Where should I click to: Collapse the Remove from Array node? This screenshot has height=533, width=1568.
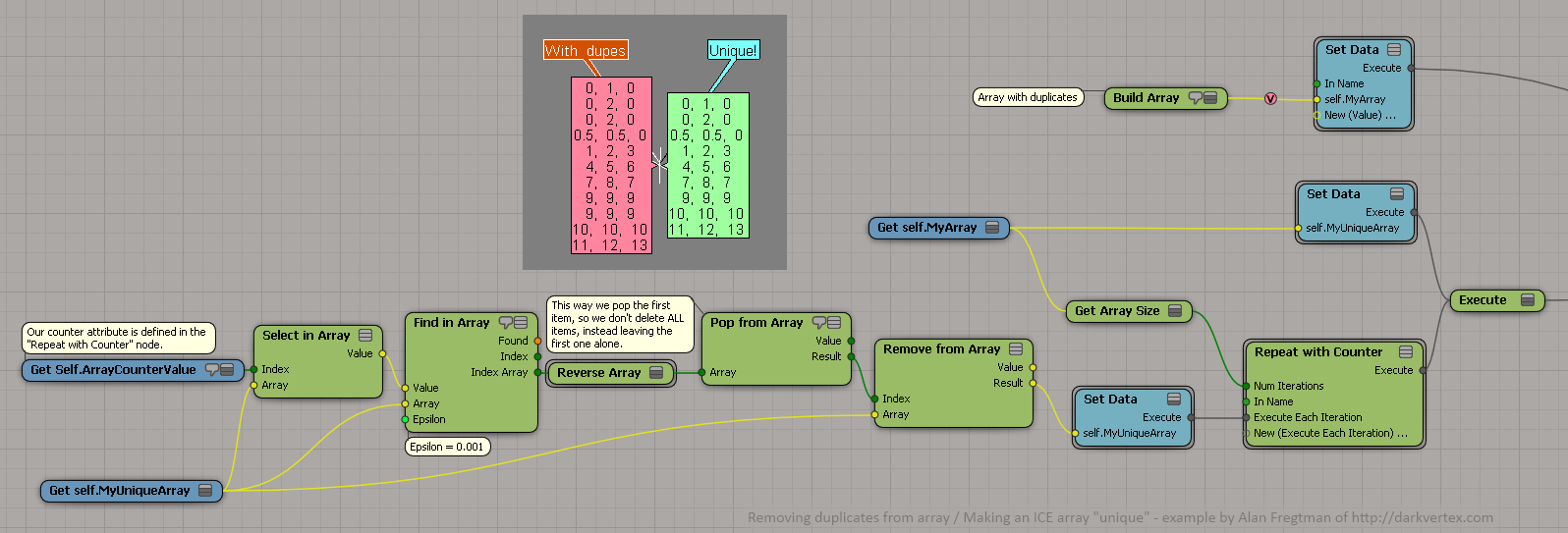tap(1016, 349)
